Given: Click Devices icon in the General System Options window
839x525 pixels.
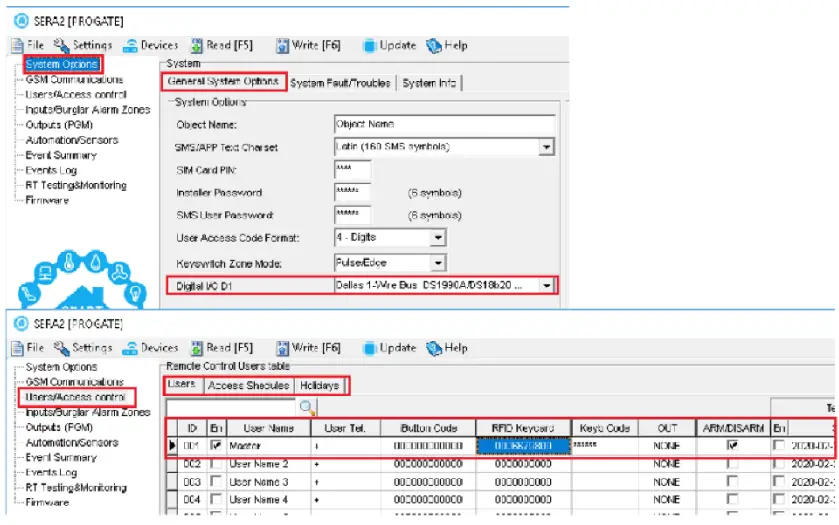Looking at the screenshot, I should click(130, 46).
